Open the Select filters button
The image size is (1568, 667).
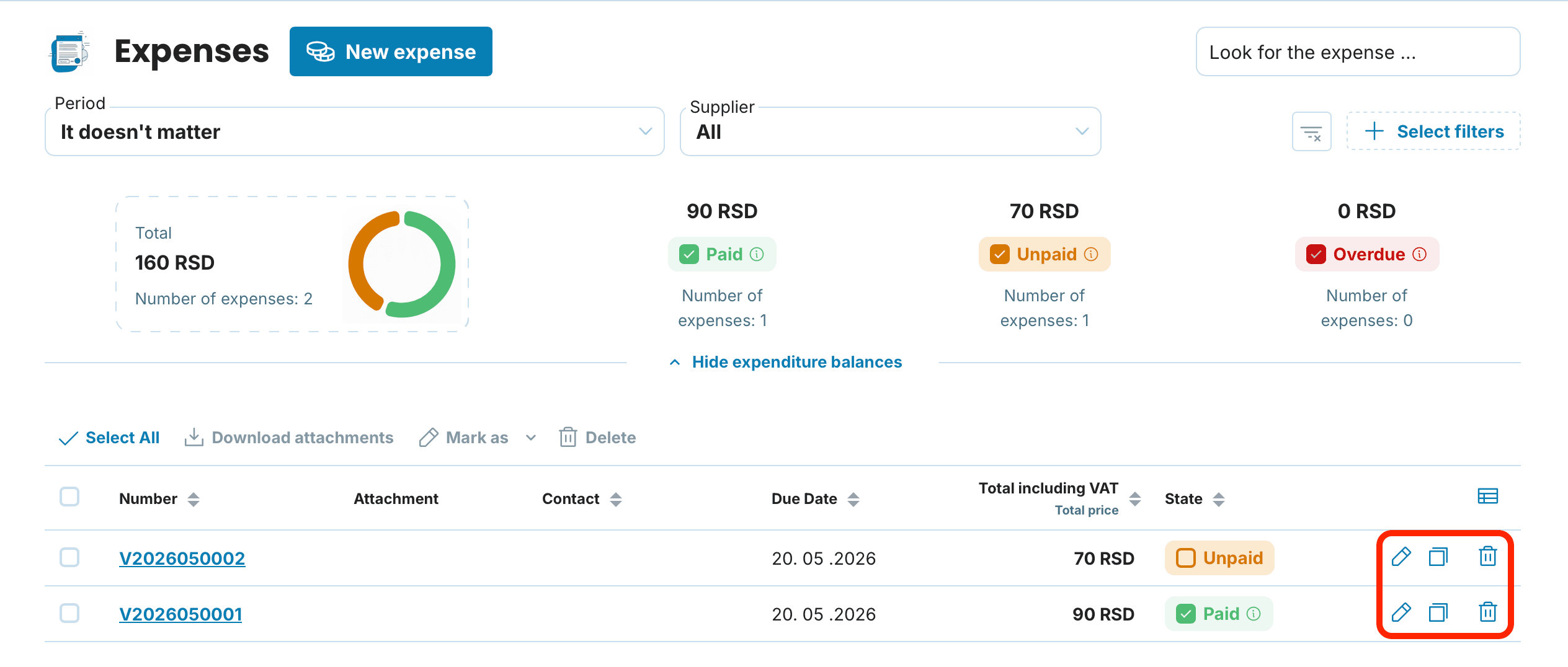(x=1433, y=131)
